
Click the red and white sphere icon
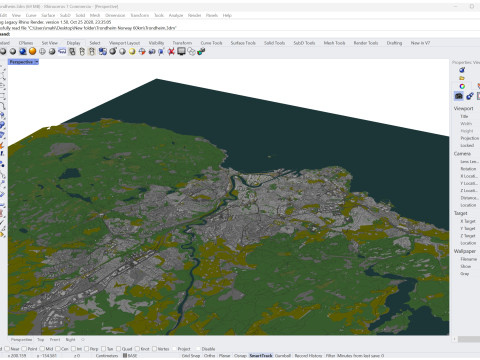click(x=142, y=51)
